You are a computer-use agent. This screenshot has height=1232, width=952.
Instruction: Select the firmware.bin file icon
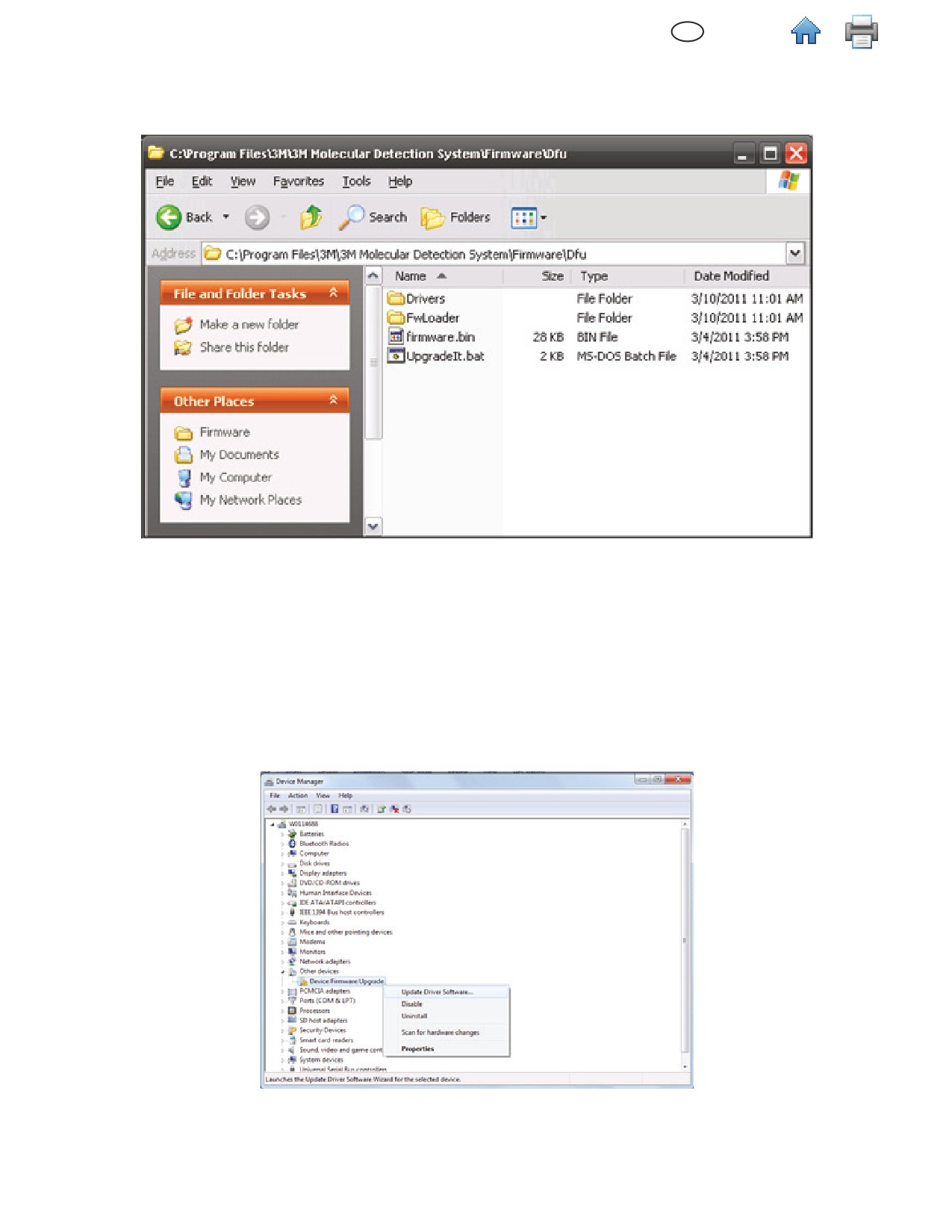coord(396,337)
